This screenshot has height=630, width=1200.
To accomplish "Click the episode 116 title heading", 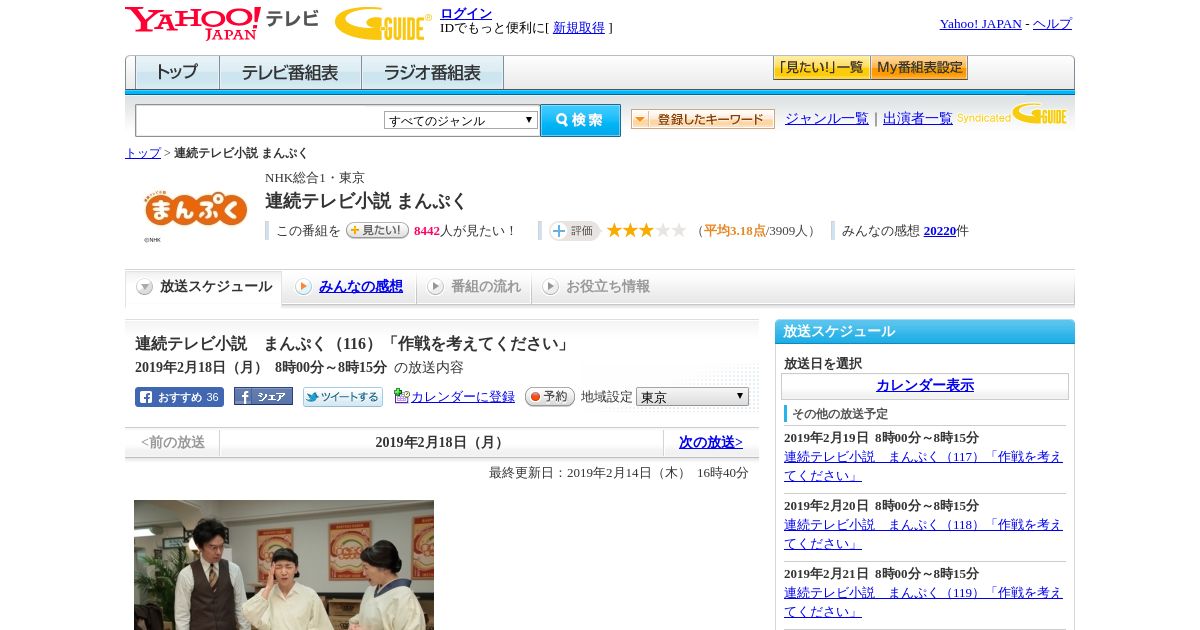I will tap(355, 344).
